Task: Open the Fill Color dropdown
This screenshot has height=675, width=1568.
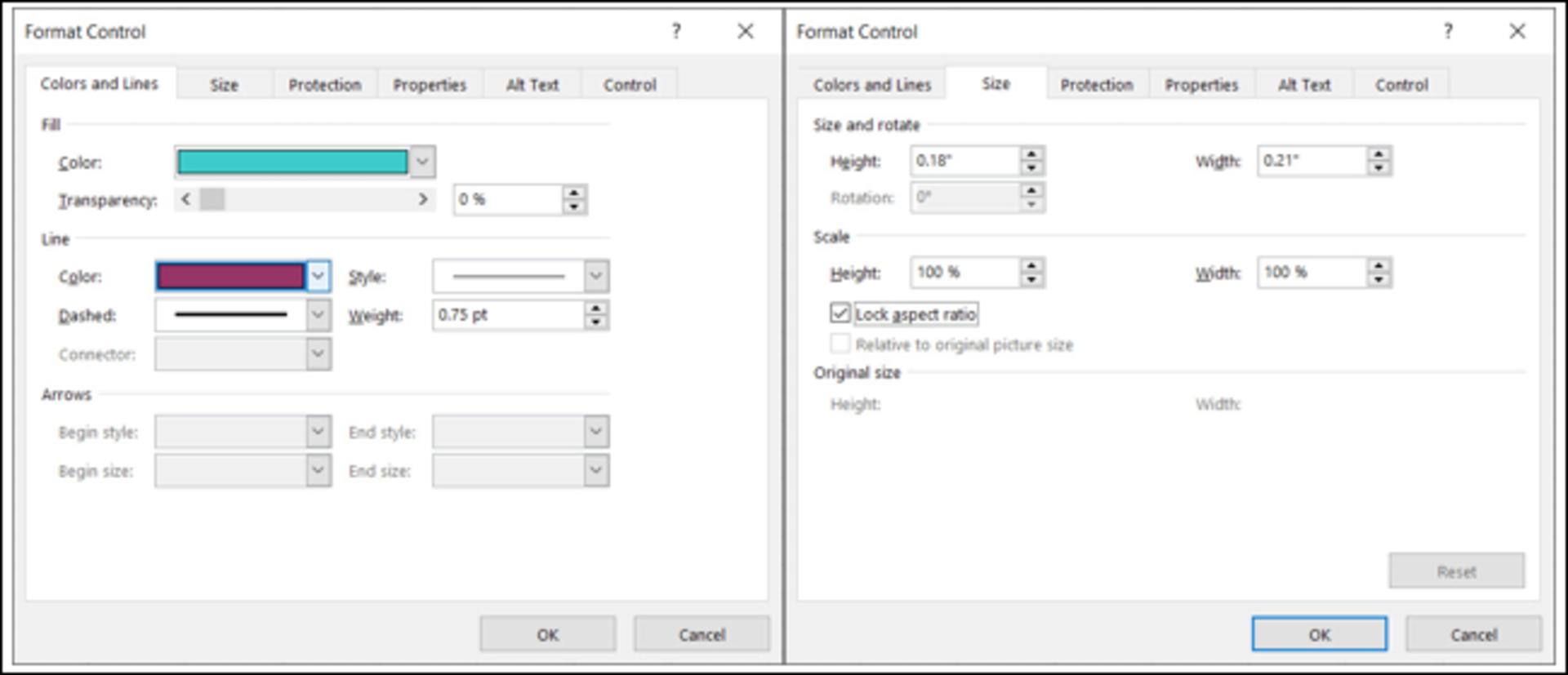Action: [422, 162]
